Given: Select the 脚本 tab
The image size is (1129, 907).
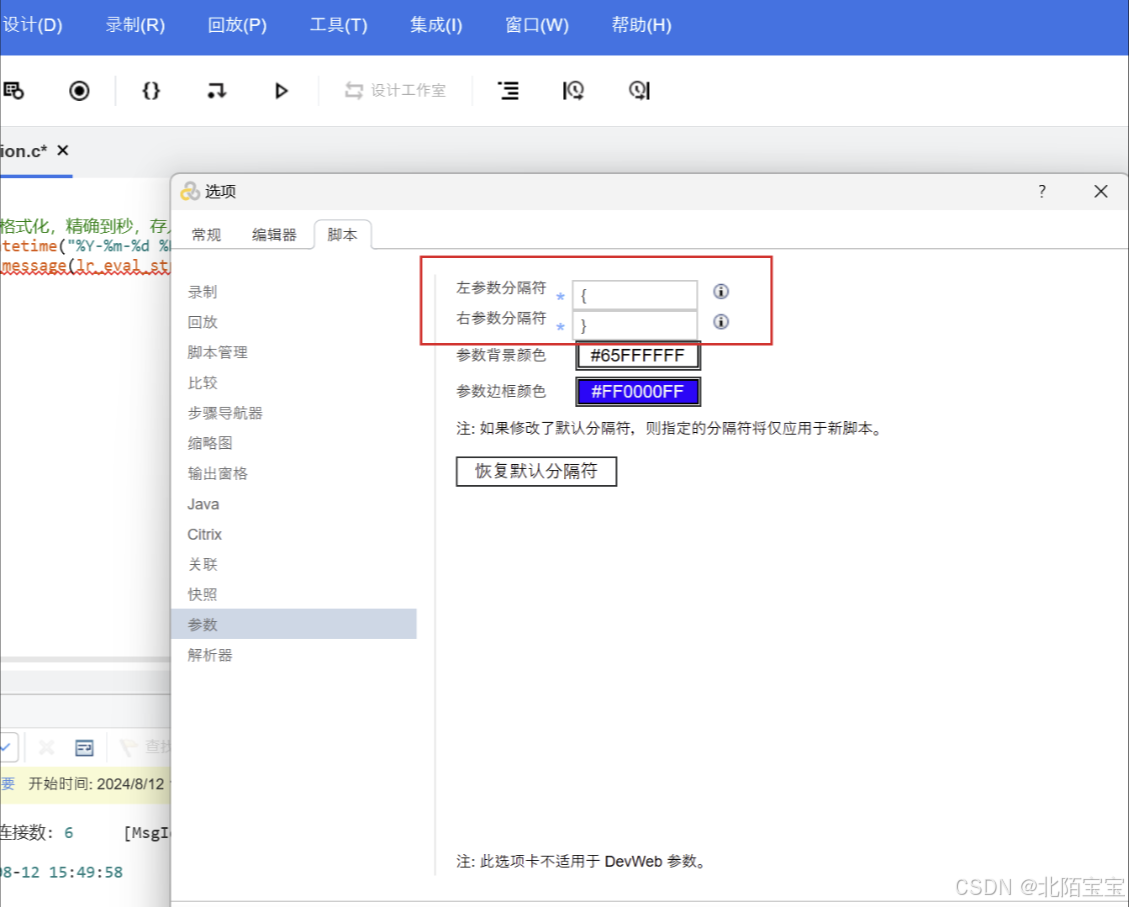Looking at the screenshot, I should point(343,235).
